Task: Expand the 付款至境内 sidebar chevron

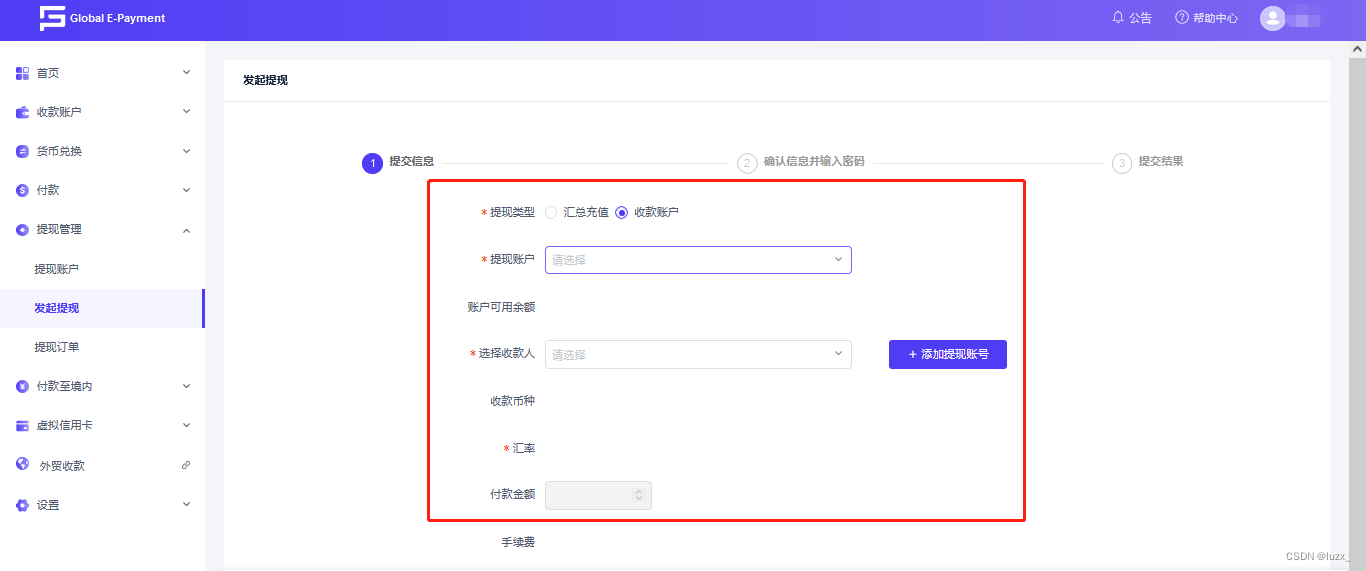Action: [x=186, y=385]
